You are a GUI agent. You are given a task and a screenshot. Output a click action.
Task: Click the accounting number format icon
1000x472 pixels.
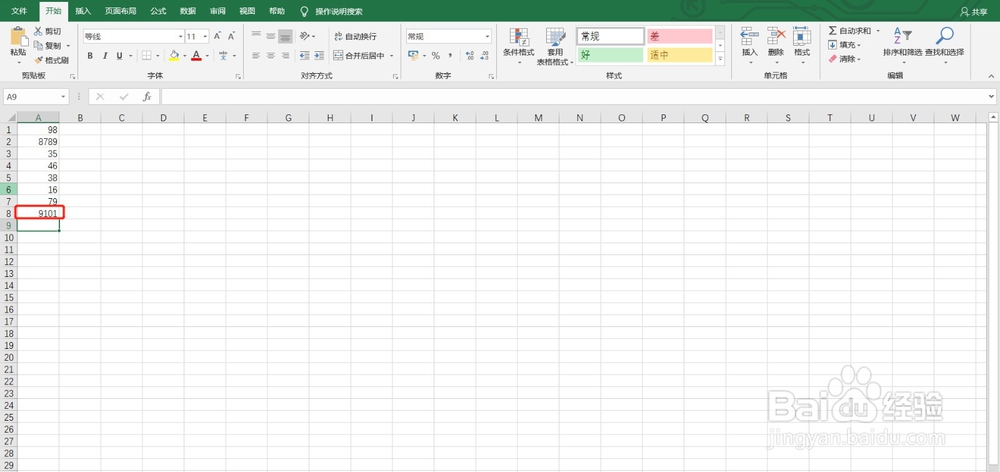(413, 56)
